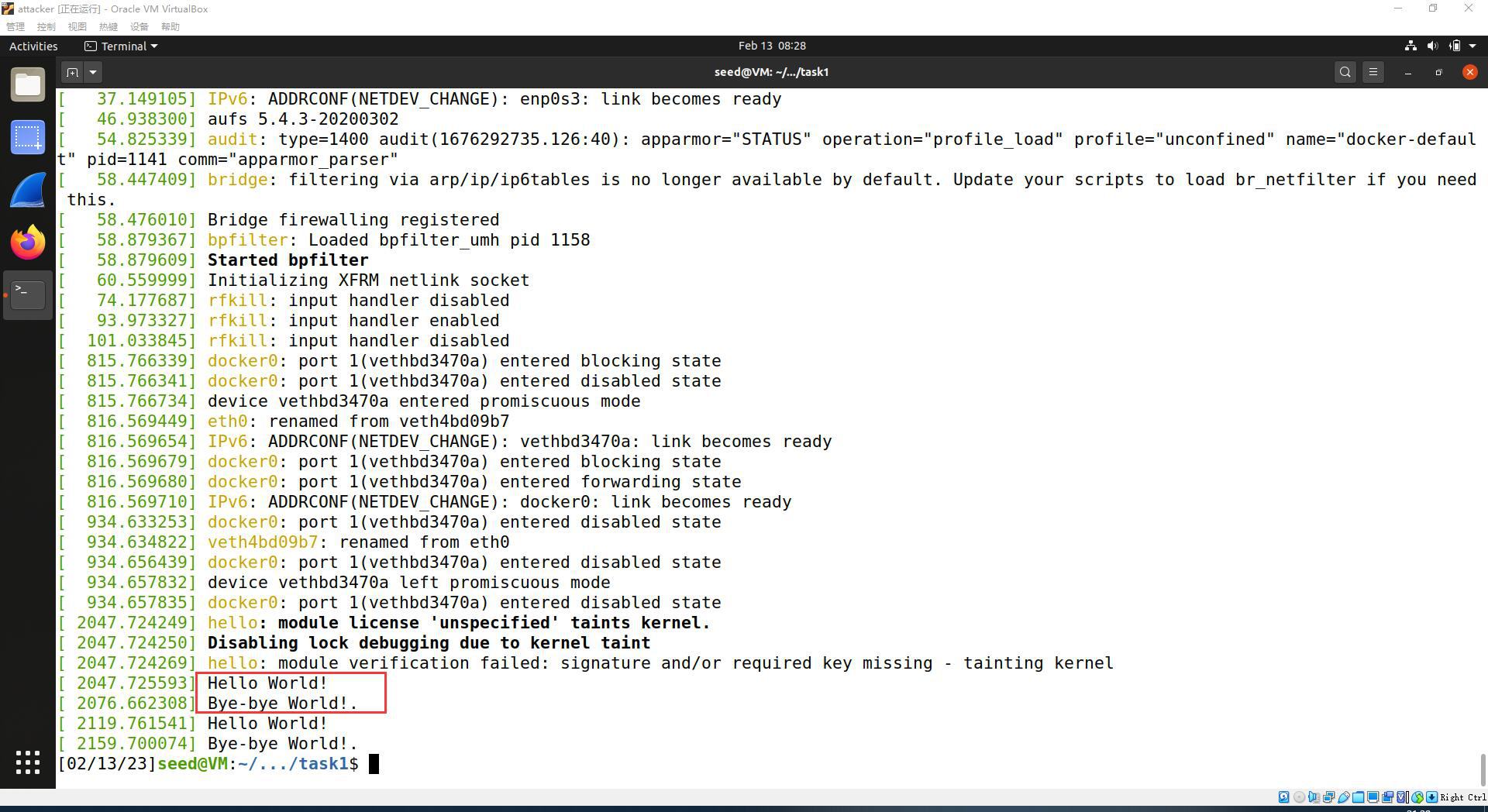Image resolution: width=1488 pixels, height=812 pixels.
Task: Open the Terminal menu in the top bar
Action: 120,46
